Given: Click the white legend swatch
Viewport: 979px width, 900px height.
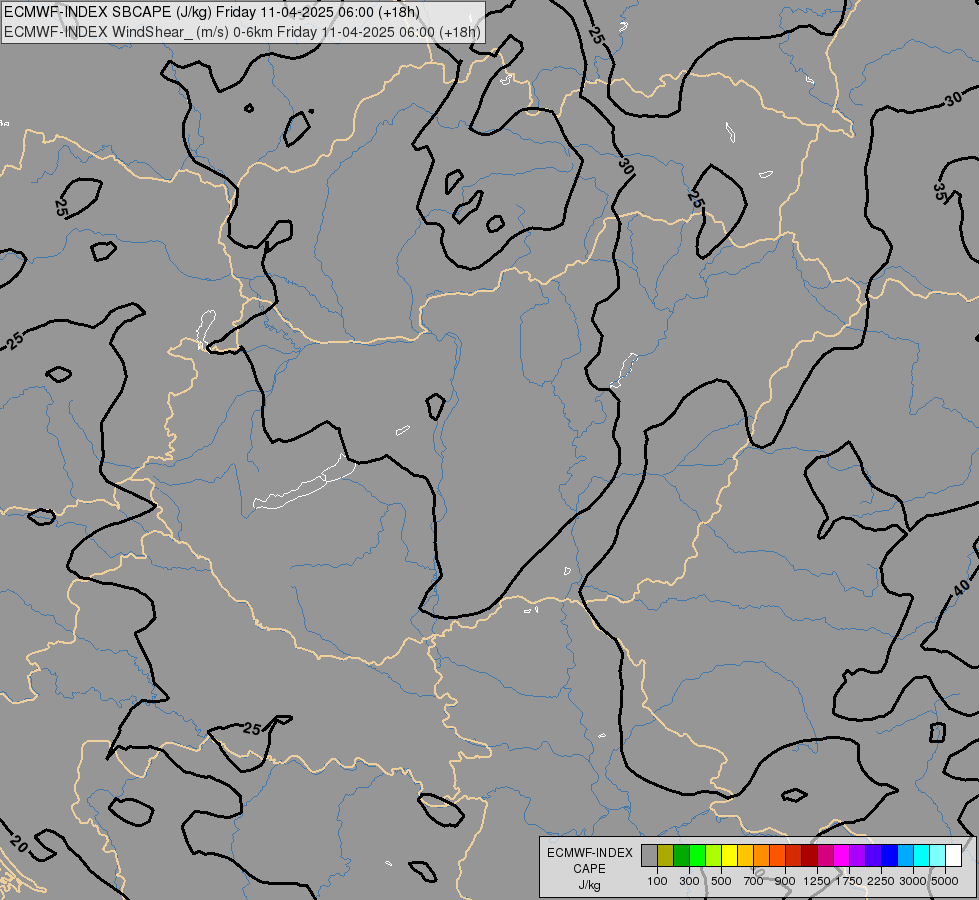Looking at the screenshot, I should [x=953, y=855].
